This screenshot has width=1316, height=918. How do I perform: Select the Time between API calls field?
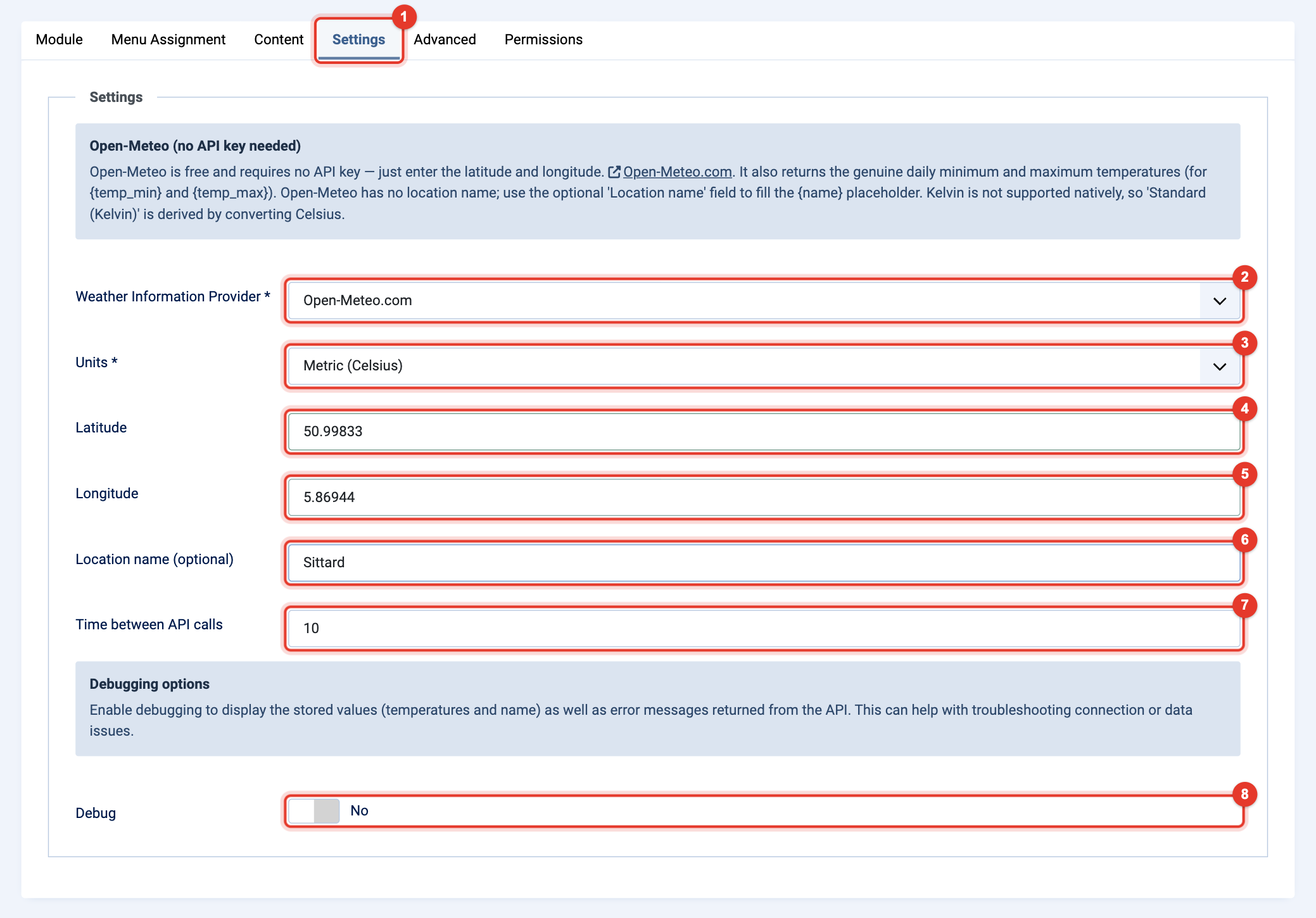pos(764,628)
